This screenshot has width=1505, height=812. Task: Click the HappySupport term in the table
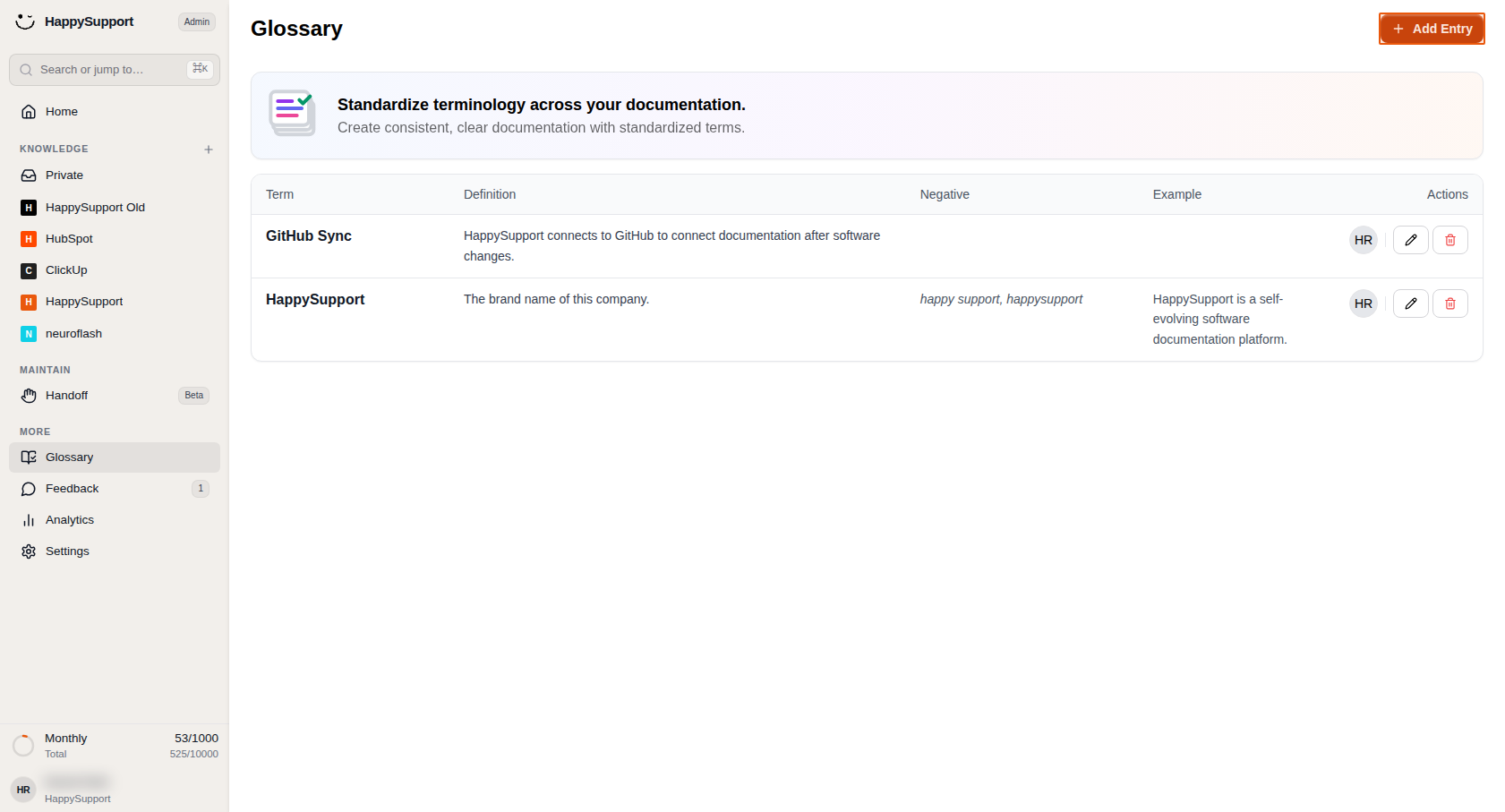pos(315,300)
